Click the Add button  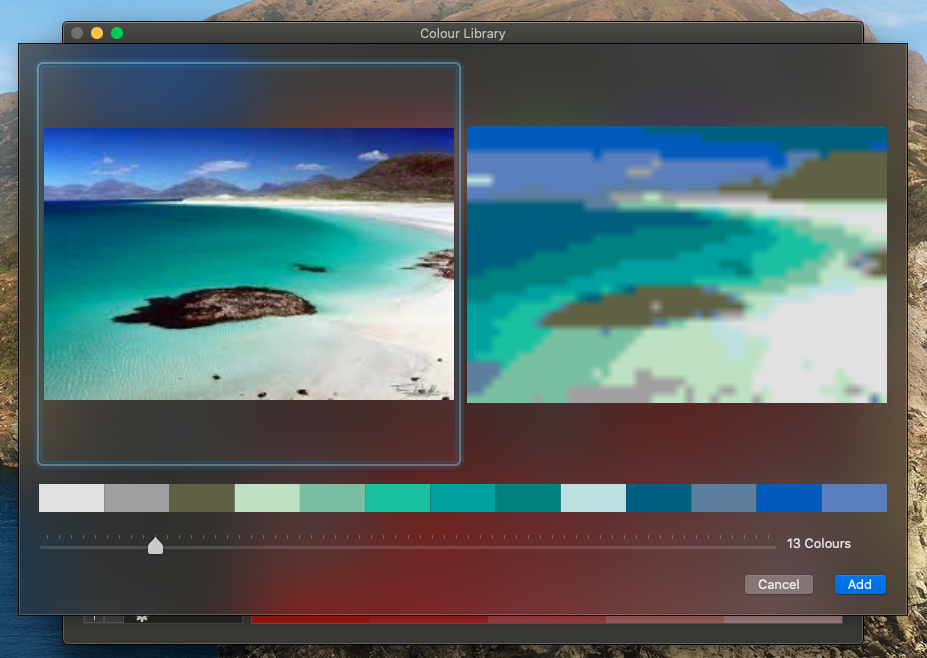tap(860, 584)
